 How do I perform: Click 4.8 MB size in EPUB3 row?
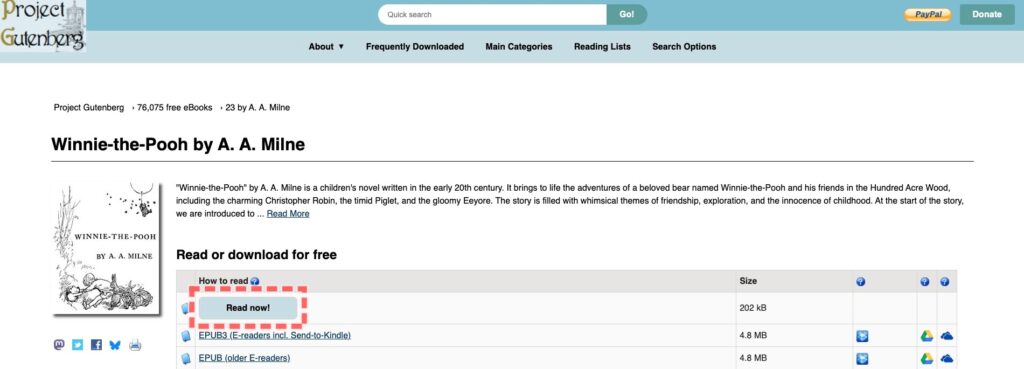[x=753, y=336]
